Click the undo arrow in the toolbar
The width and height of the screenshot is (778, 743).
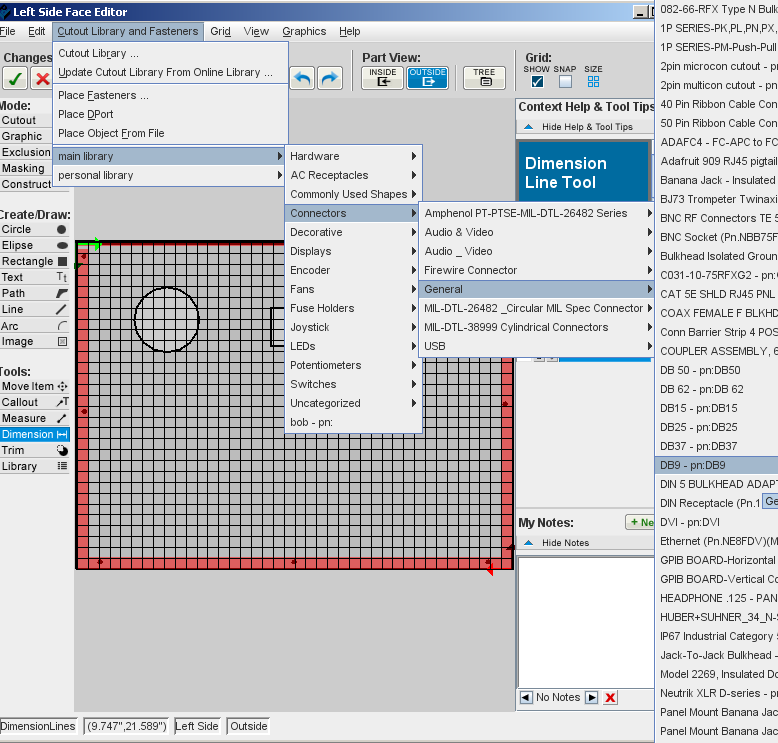point(302,78)
